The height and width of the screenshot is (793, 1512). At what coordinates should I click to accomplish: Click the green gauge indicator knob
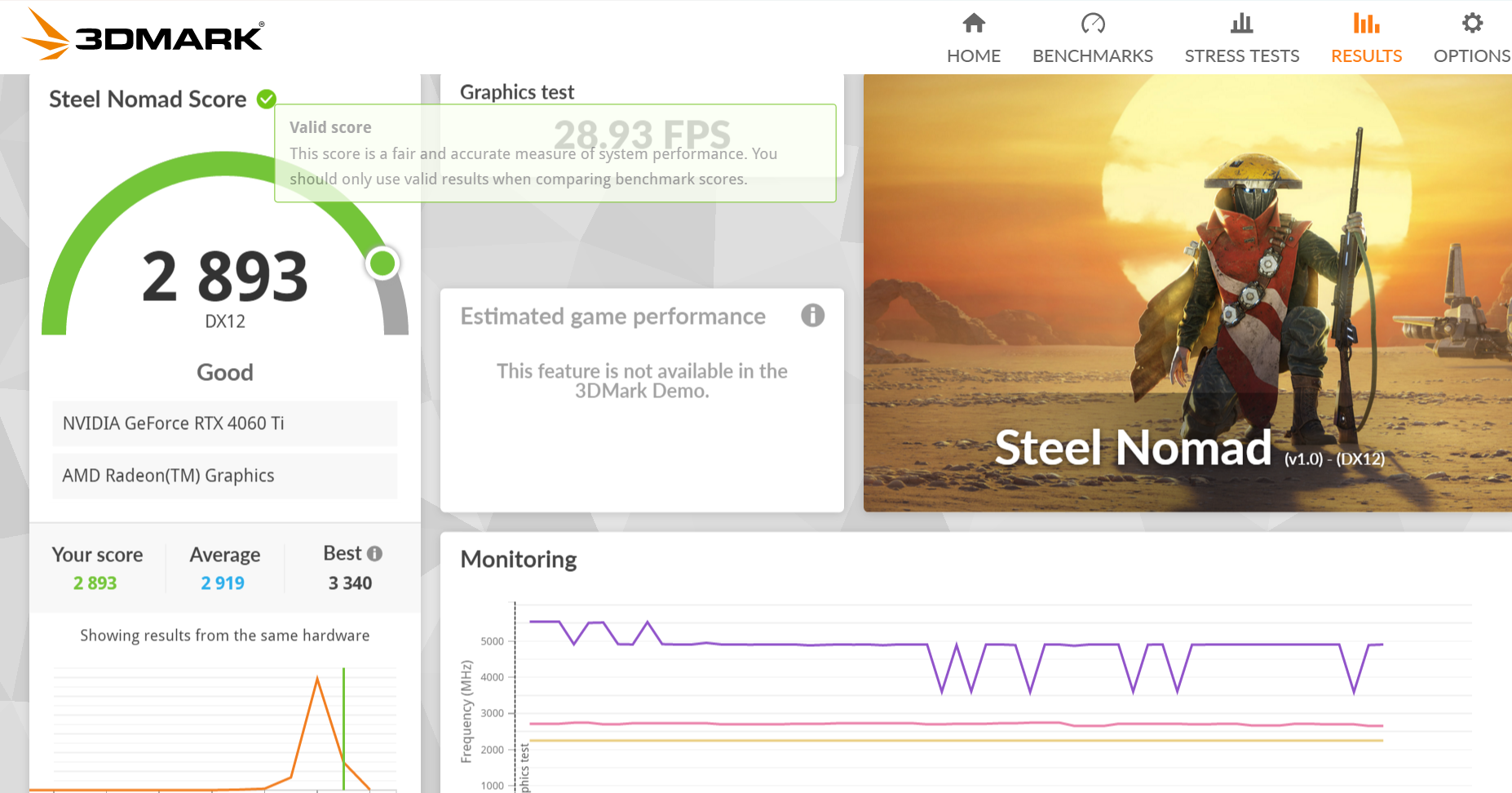click(x=382, y=264)
